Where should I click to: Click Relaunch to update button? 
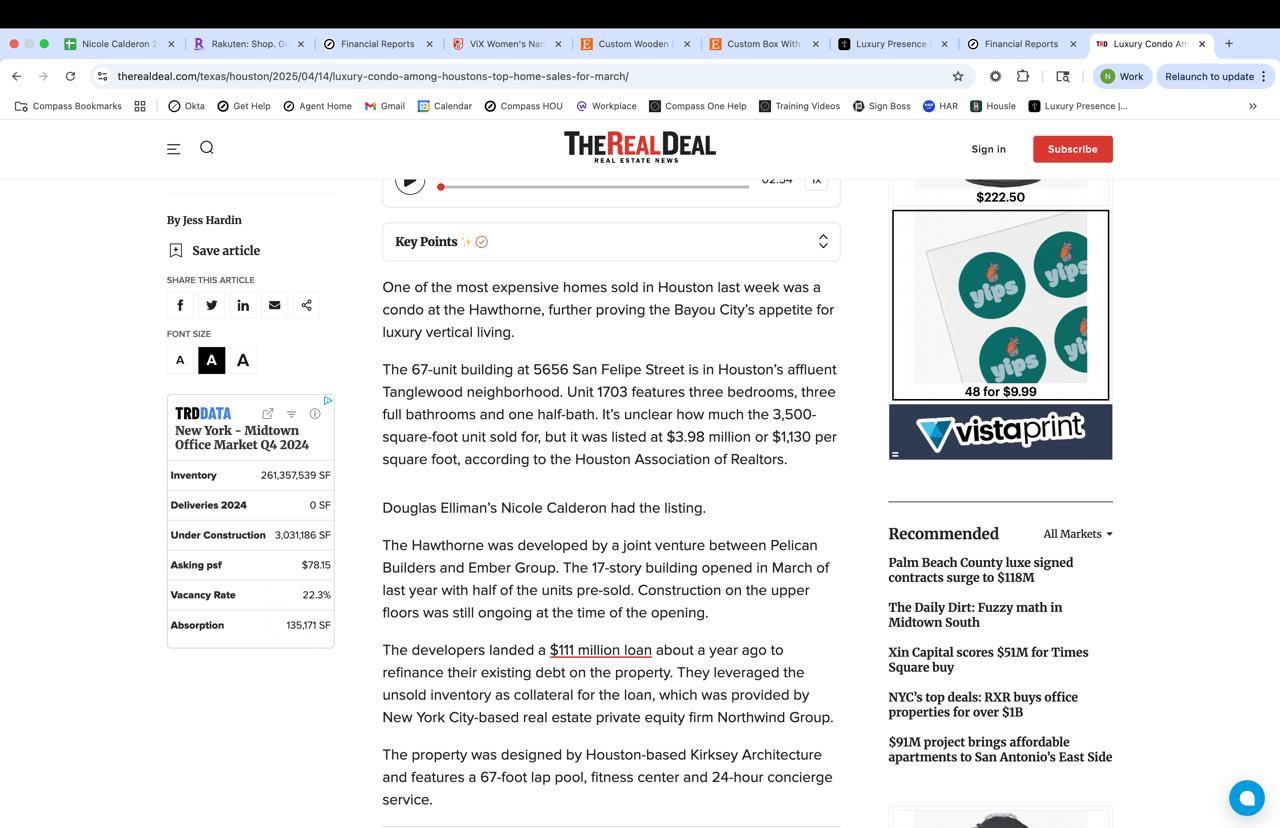(x=1215, y=76)
